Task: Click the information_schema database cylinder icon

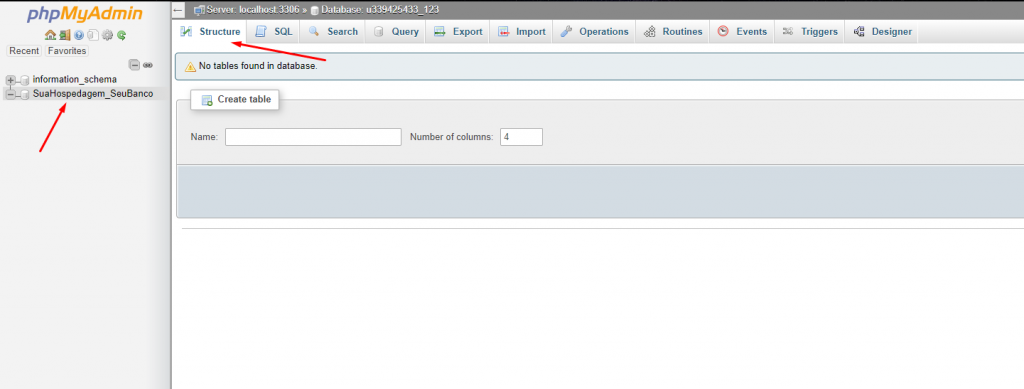Action: click(25, 80)
